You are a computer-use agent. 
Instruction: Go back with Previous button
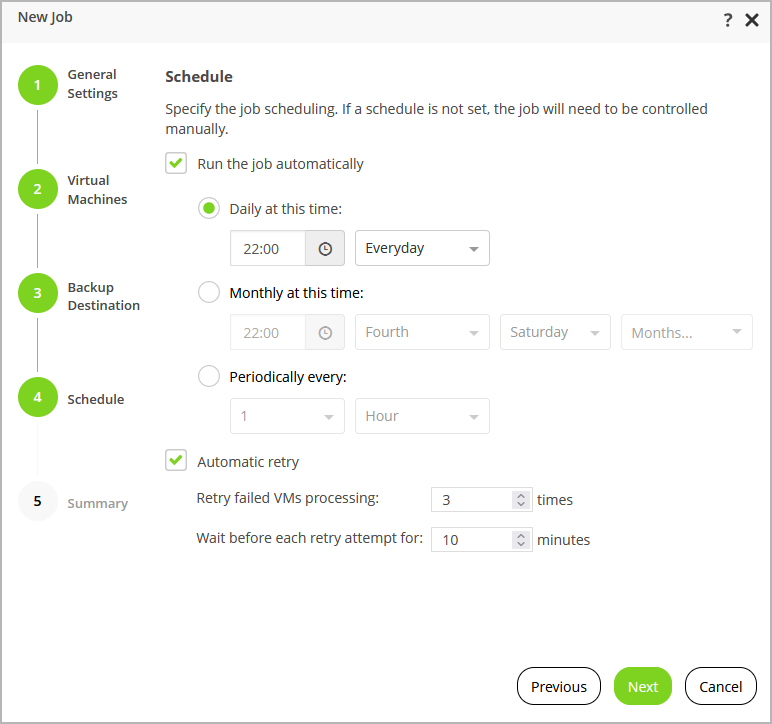coord(558,686)
